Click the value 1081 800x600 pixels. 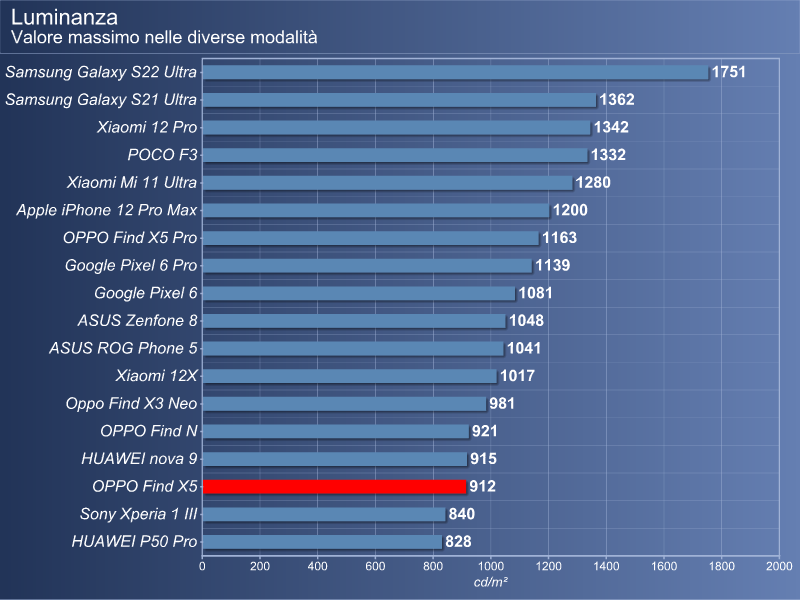click(x=536, y=293)
